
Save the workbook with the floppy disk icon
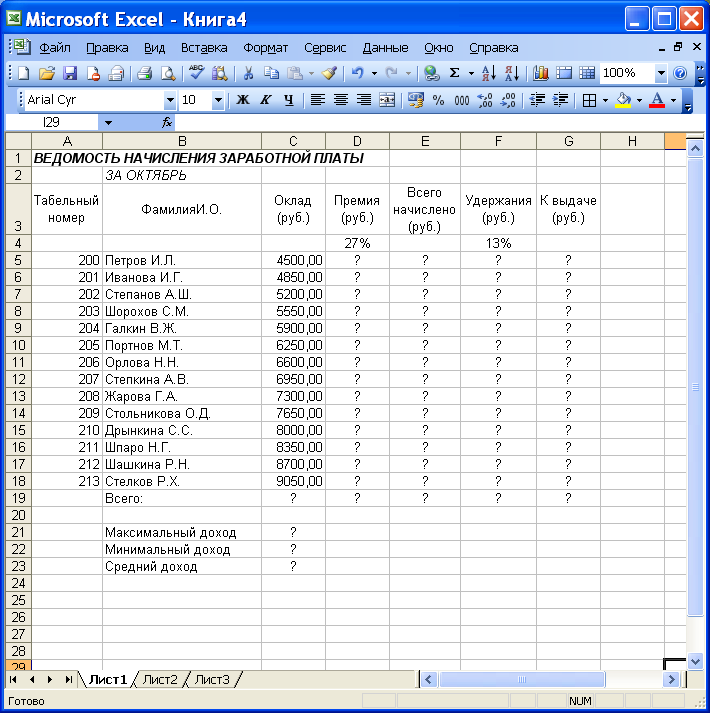pyautogui.click(x=70, y=73)
